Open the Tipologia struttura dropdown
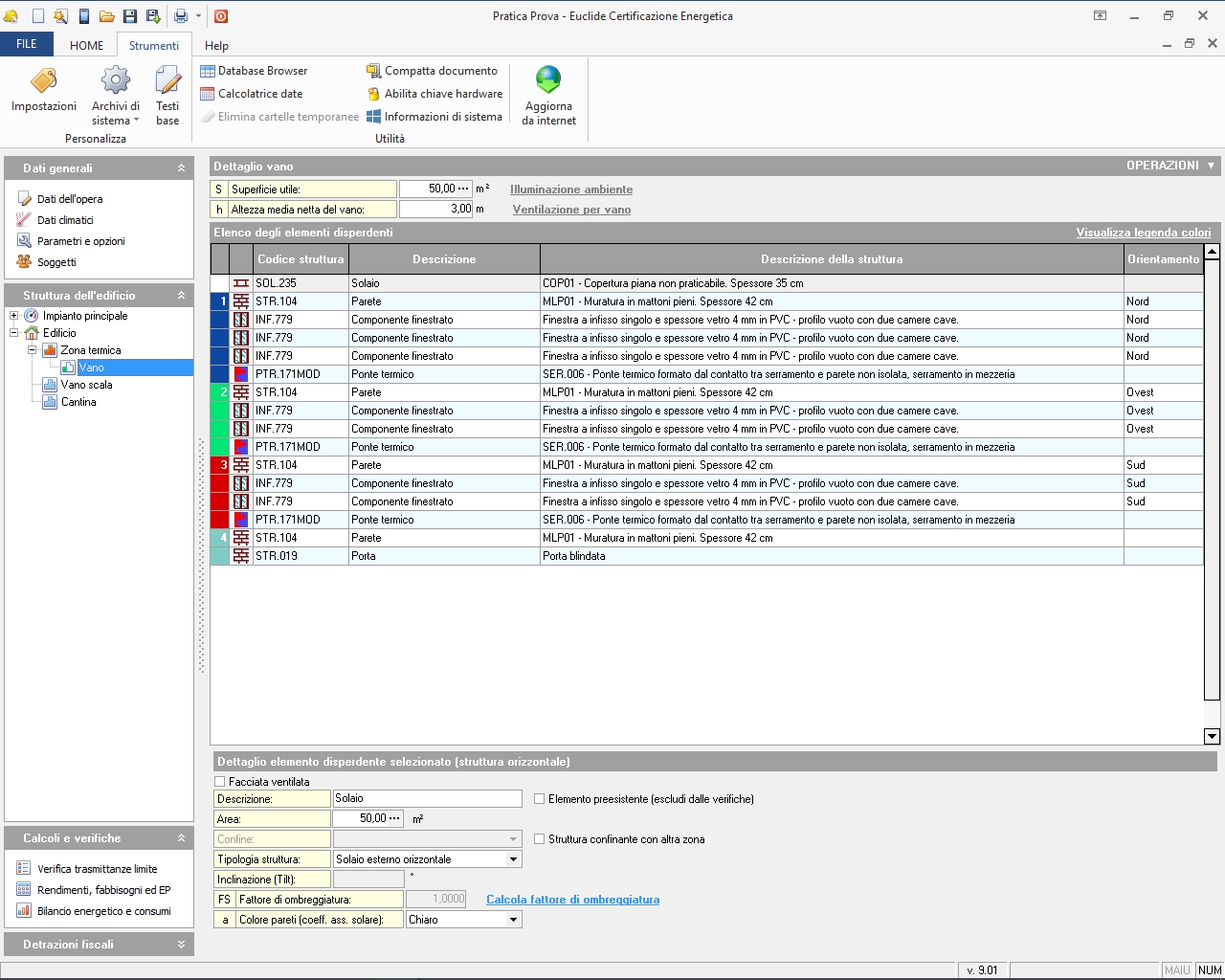Screen dimensions: 1225x980 click(x=513, y=859)
